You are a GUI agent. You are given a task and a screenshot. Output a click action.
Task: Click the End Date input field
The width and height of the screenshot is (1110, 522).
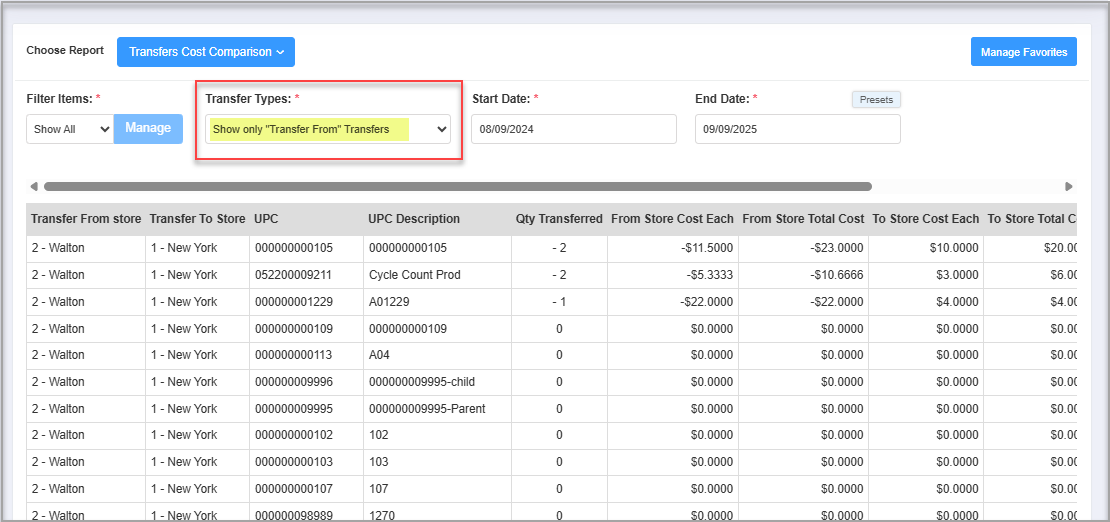coord(797,129)
